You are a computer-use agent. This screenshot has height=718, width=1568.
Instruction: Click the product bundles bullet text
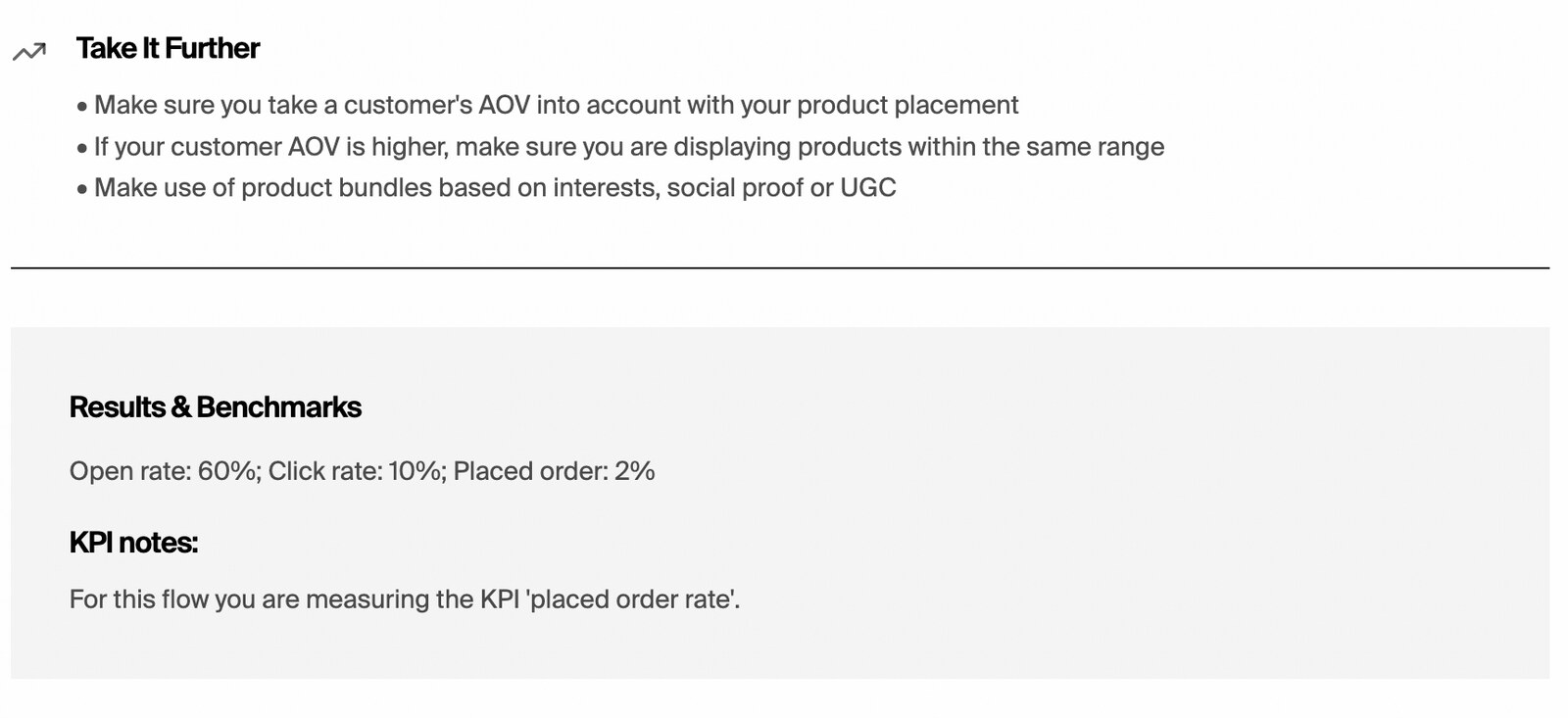(x=495, y=188)
